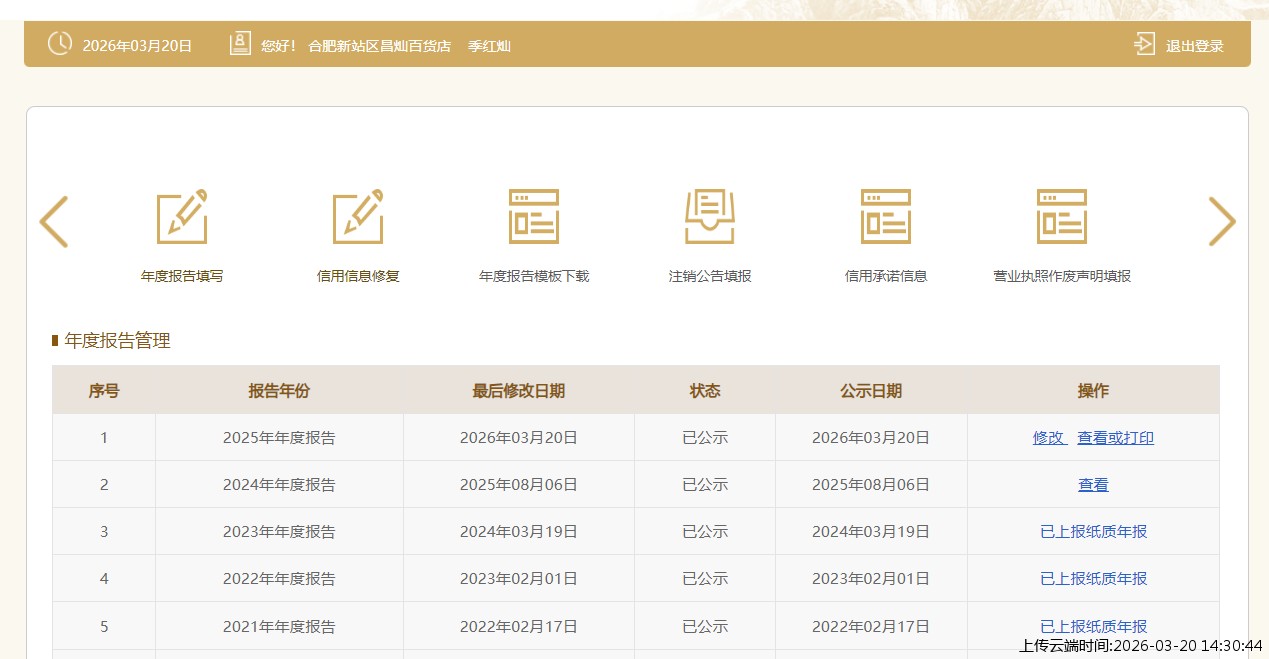Click the user profile icon near 您好
Image resolution: width=1269 pixels, height=659 pixels.
pos(240,44)
